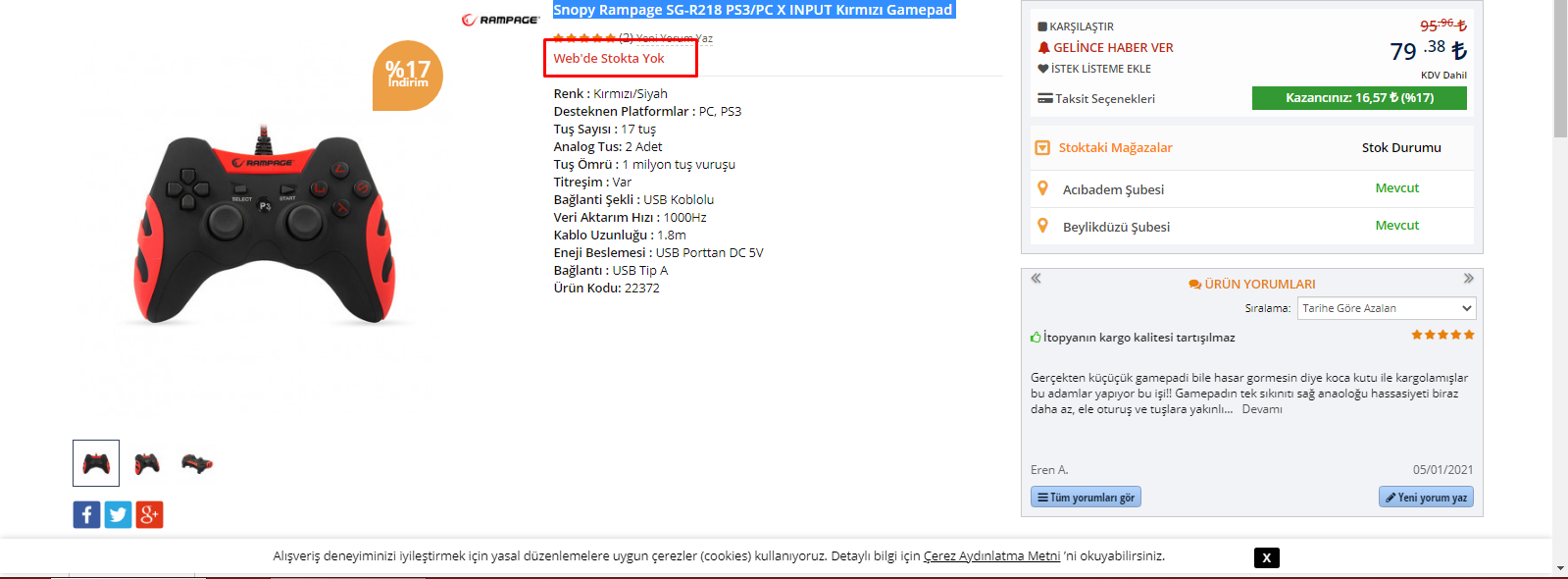
Task: Click the crossed-out 95,96 old price
Action: click(x=1442, y=25)
